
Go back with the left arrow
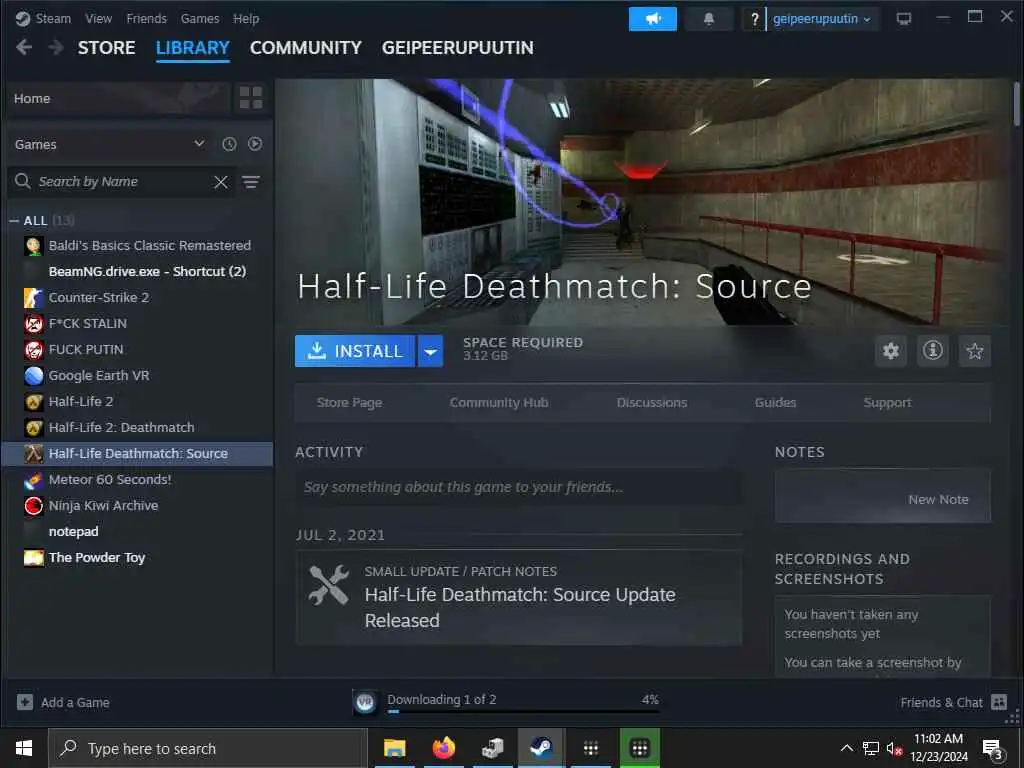(24, 48)
